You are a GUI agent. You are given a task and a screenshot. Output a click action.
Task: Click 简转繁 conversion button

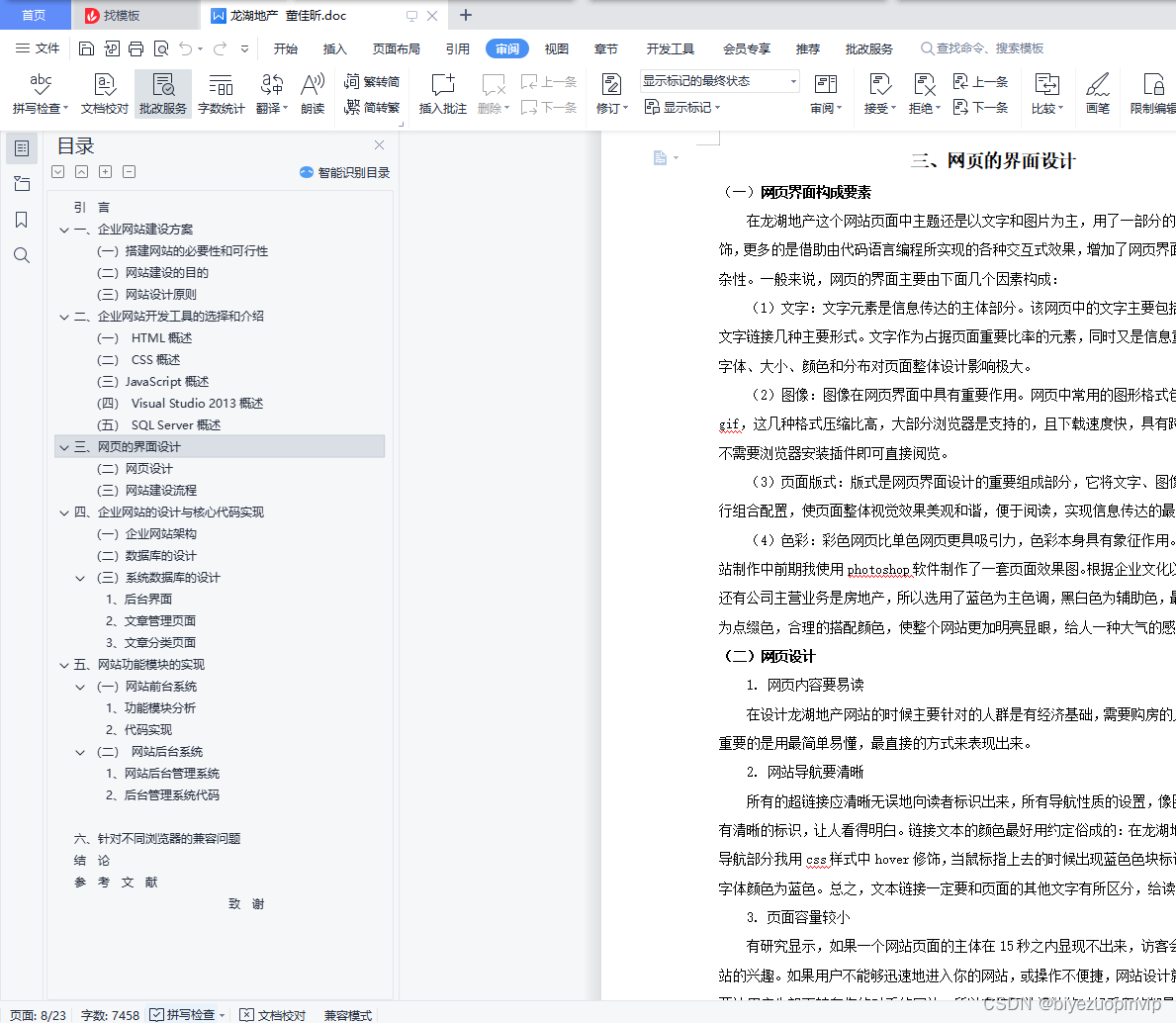(372, 107)
